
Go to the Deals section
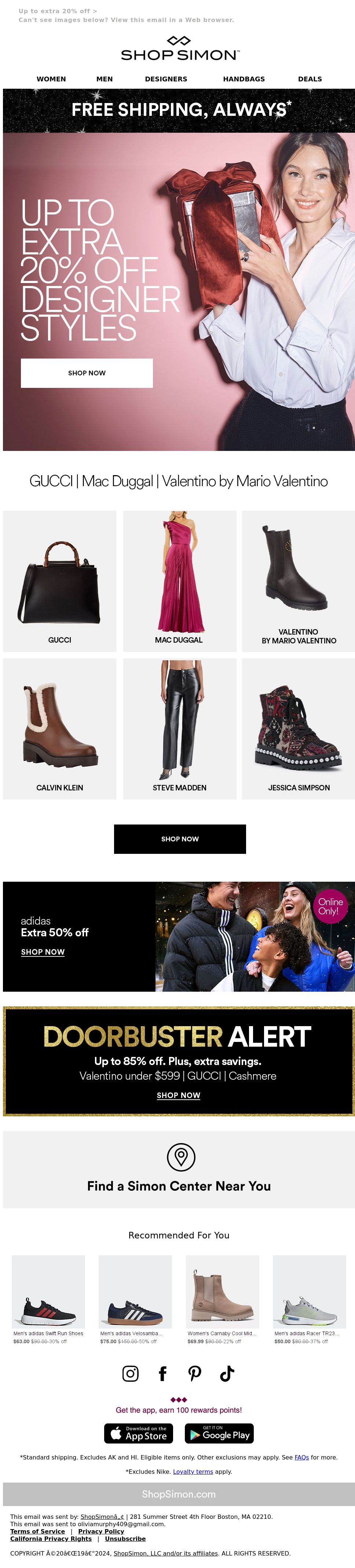310,79
